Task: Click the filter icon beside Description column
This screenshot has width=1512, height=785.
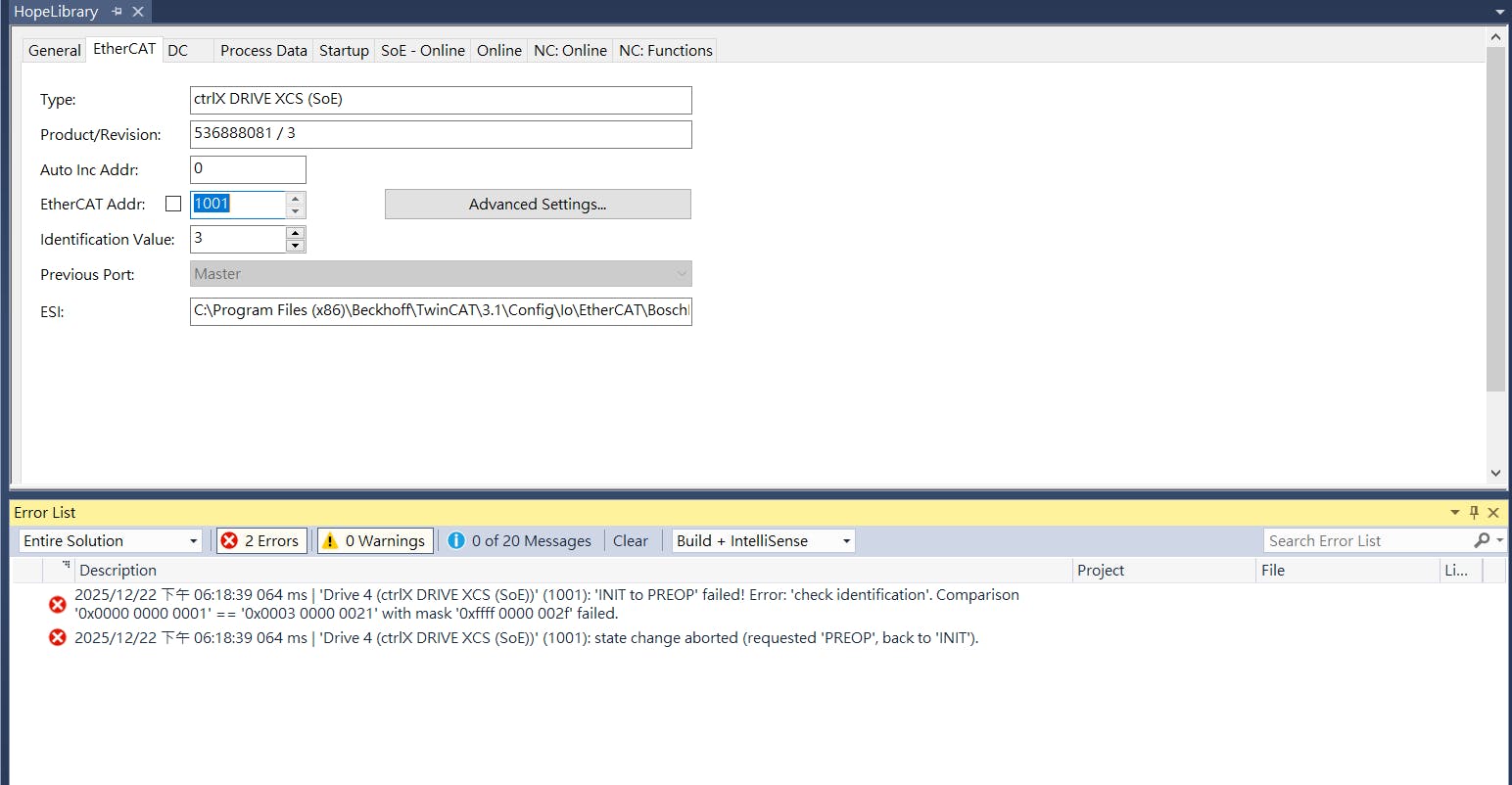Action: [x=66, y=566]
